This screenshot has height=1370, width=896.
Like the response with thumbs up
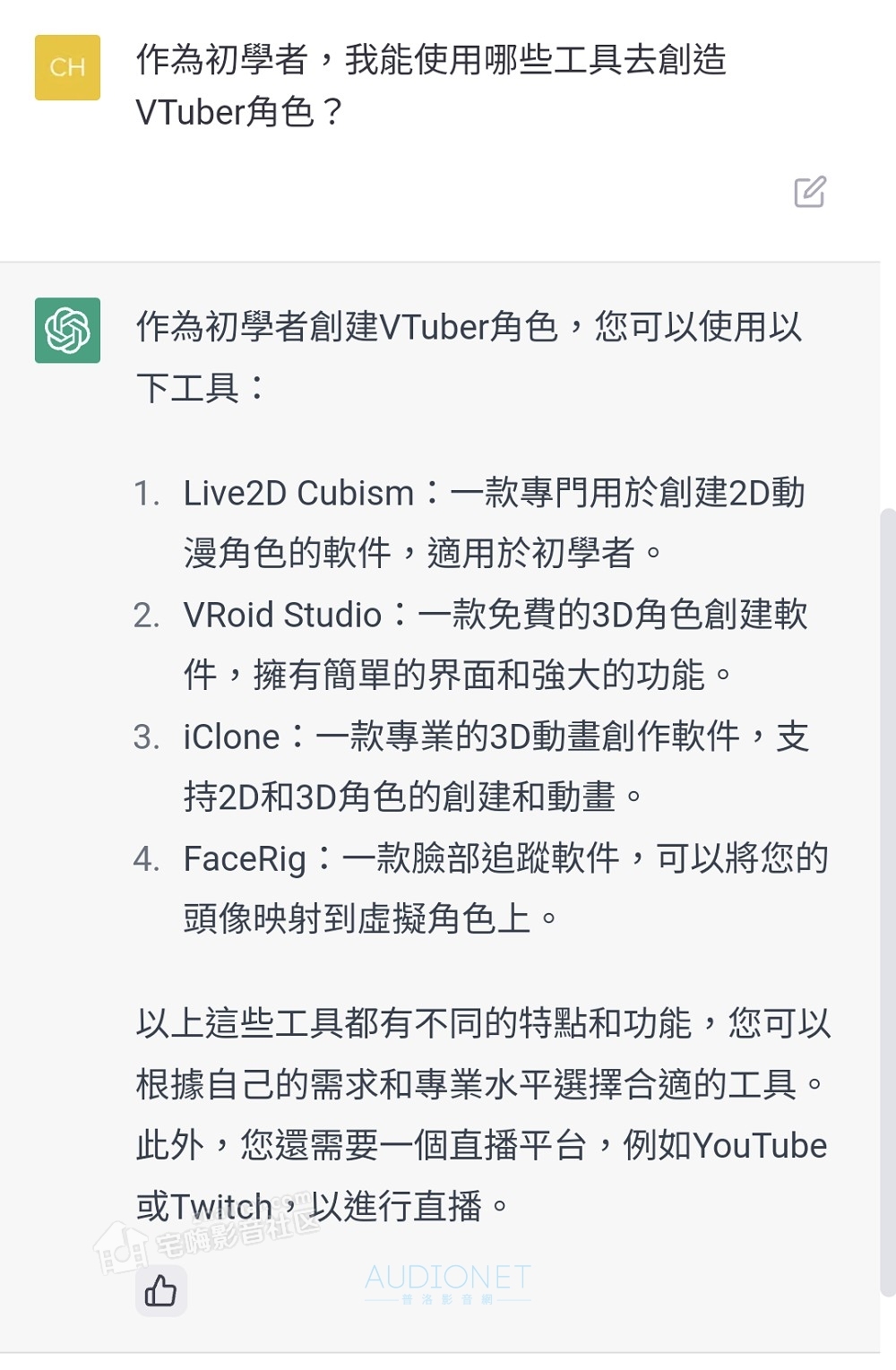tap(161, 1290)
